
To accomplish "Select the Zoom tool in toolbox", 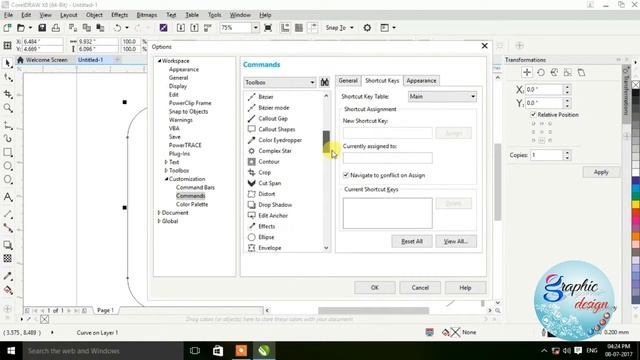I will (x=7, y=108).
